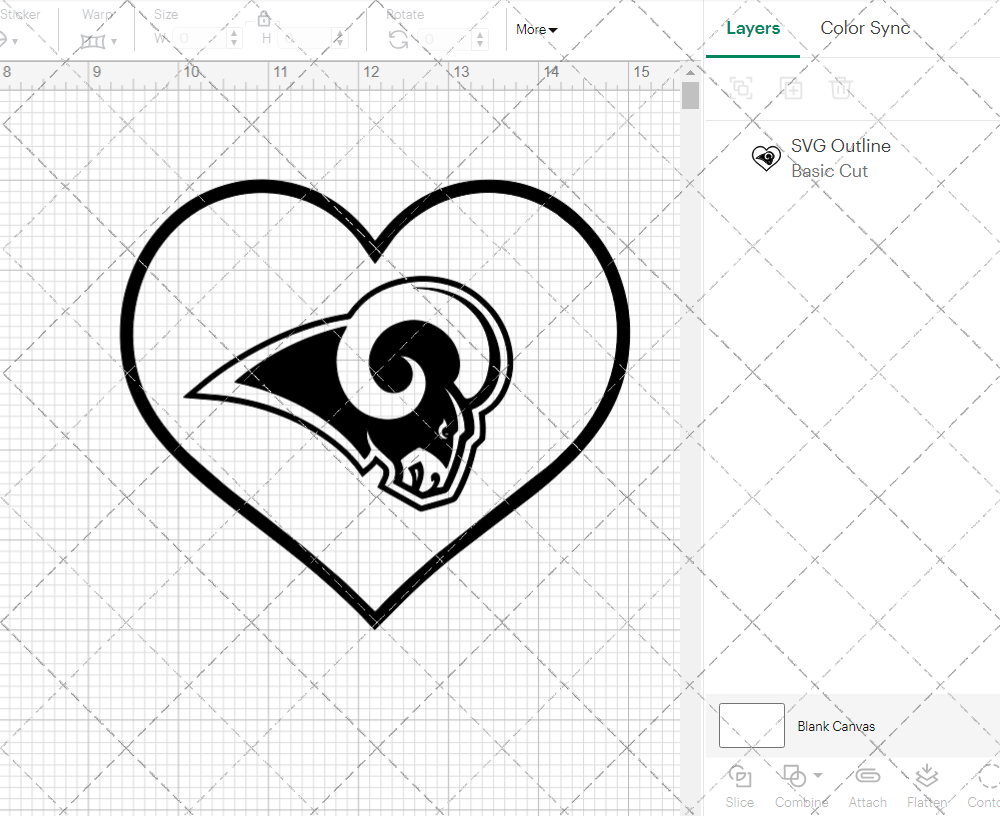Click the Width size input field

[200, 39]
